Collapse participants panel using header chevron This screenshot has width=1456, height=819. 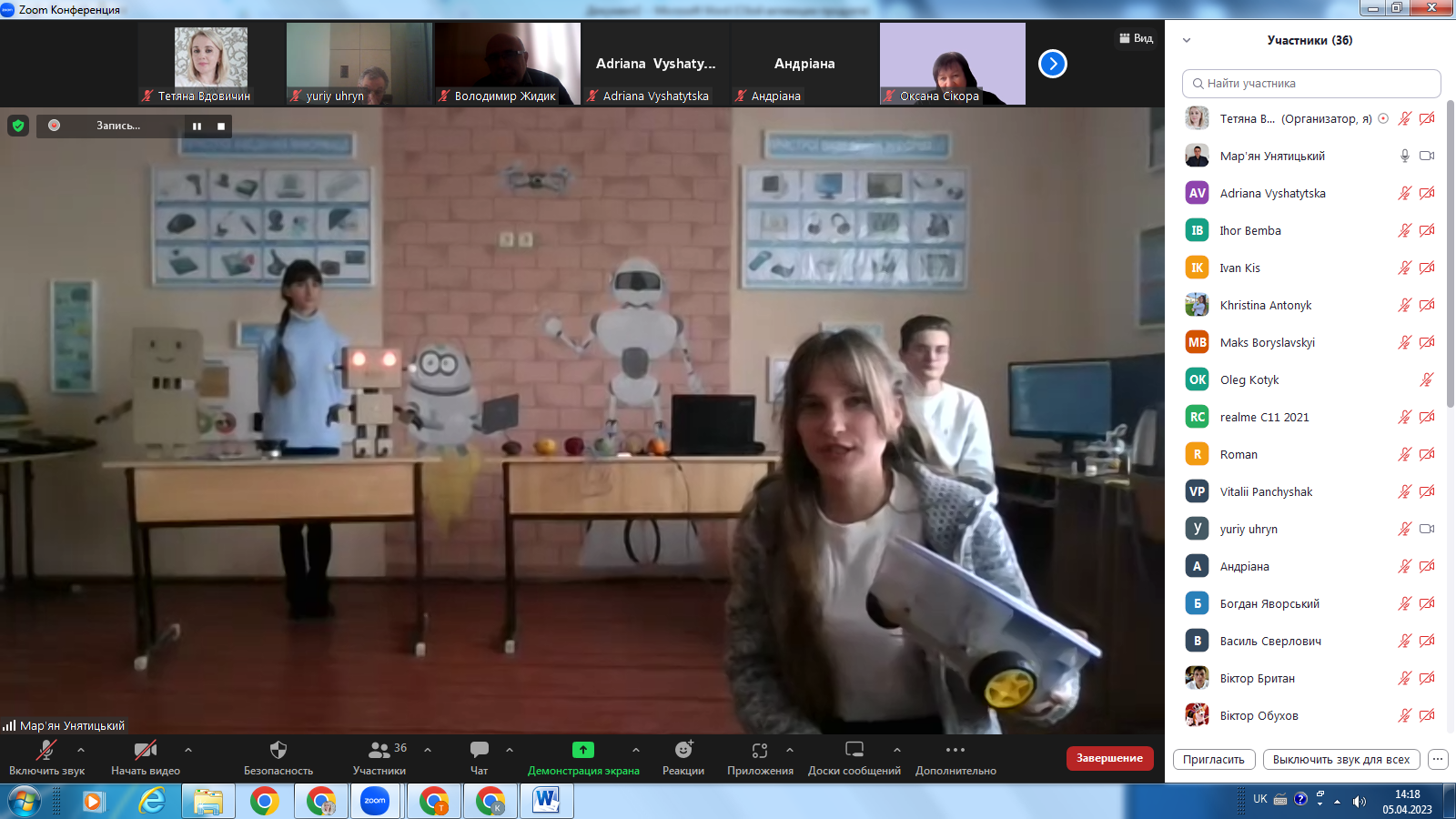coord(1187,40)
